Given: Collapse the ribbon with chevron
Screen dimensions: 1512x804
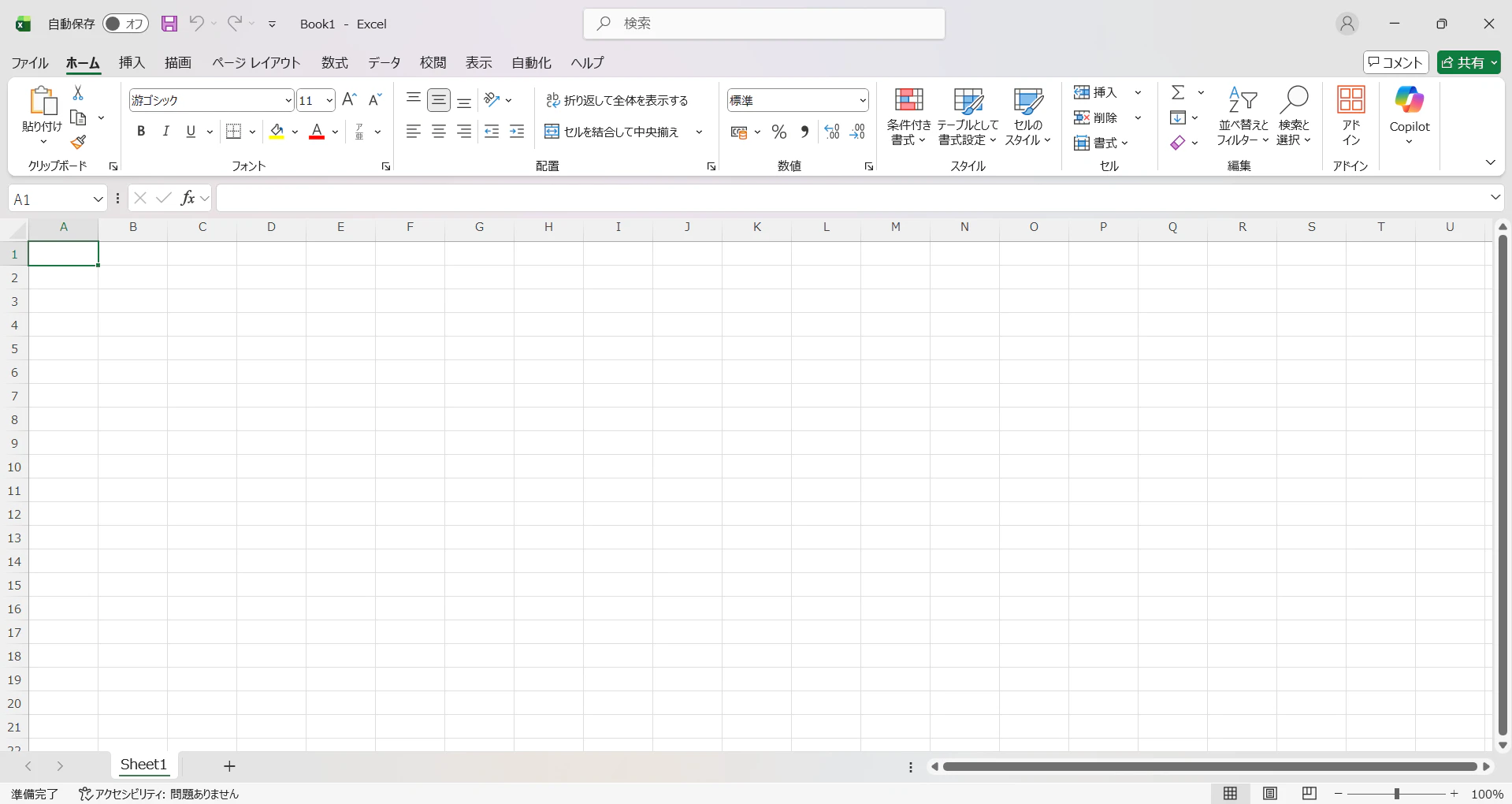Looking at the screenshot, I should click(x=1490, y=162).
